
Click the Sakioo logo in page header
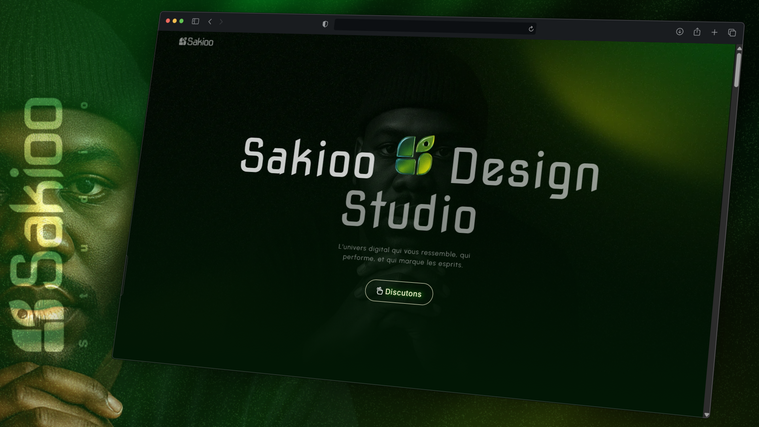196,42
